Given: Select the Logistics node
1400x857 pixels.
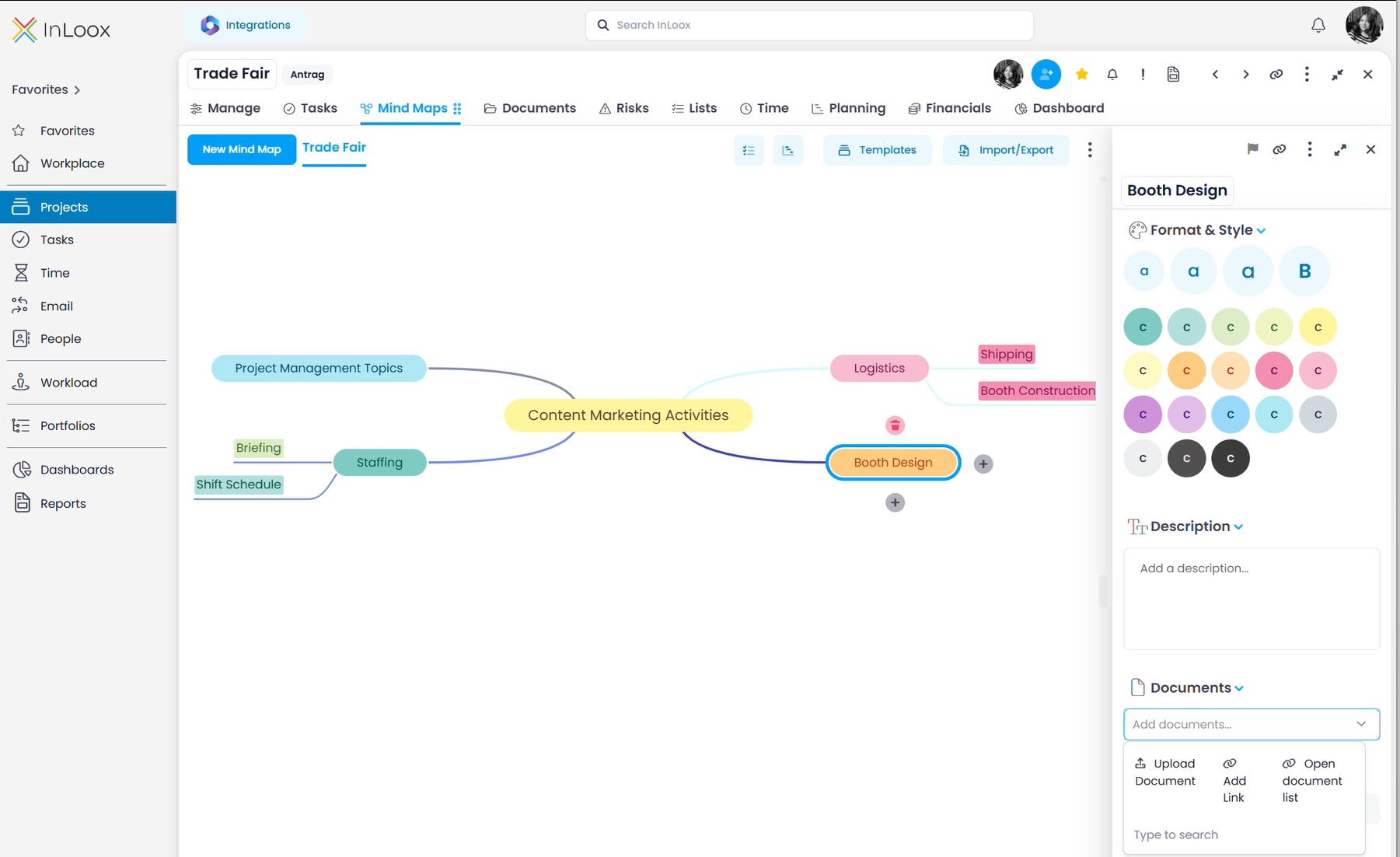Looking at the screenshot, I should 879,369.
